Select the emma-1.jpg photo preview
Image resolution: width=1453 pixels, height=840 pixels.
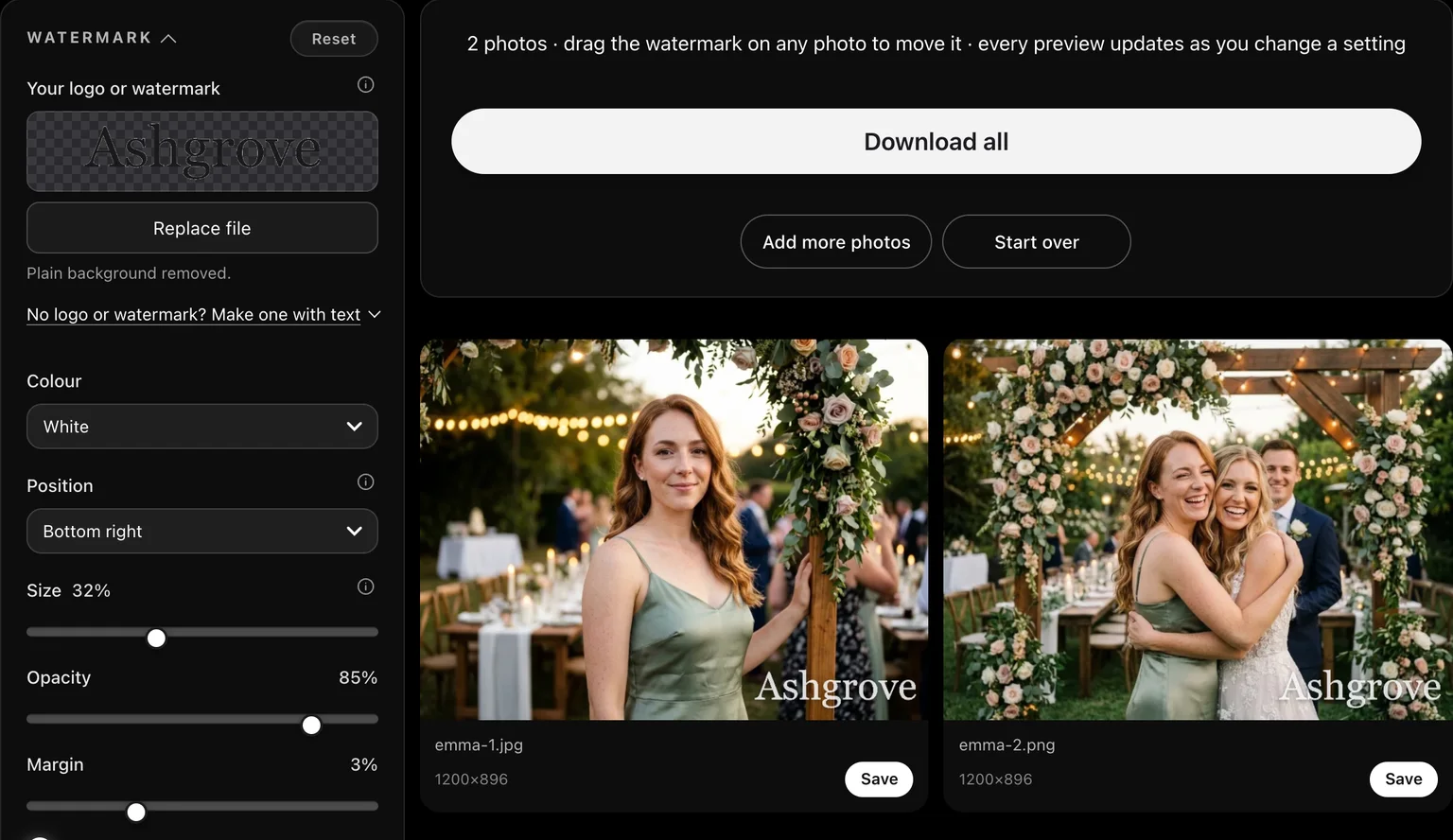[x=674, y=530]
